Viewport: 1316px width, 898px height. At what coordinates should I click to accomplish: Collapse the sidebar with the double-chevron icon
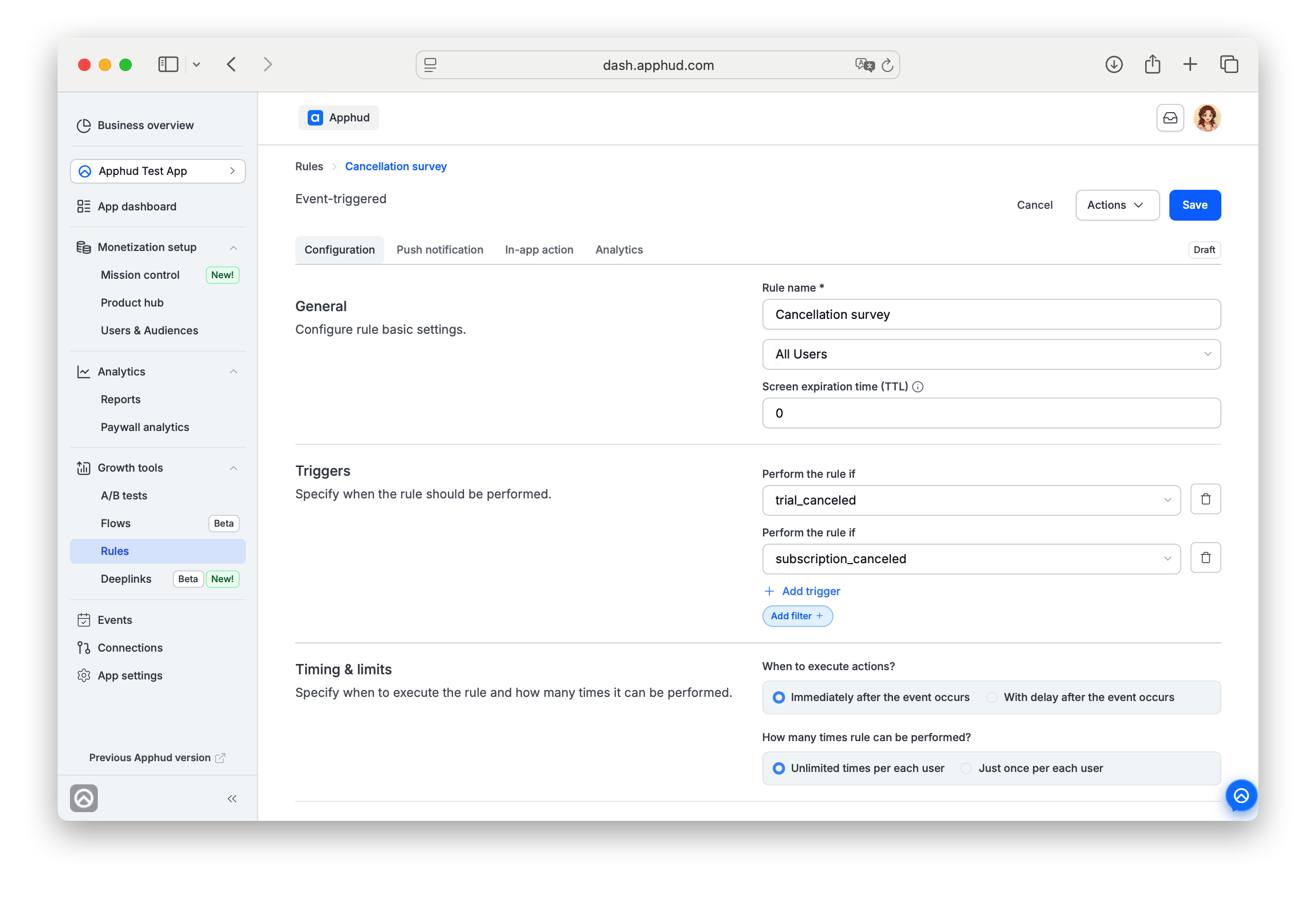[x=232, y=798]
